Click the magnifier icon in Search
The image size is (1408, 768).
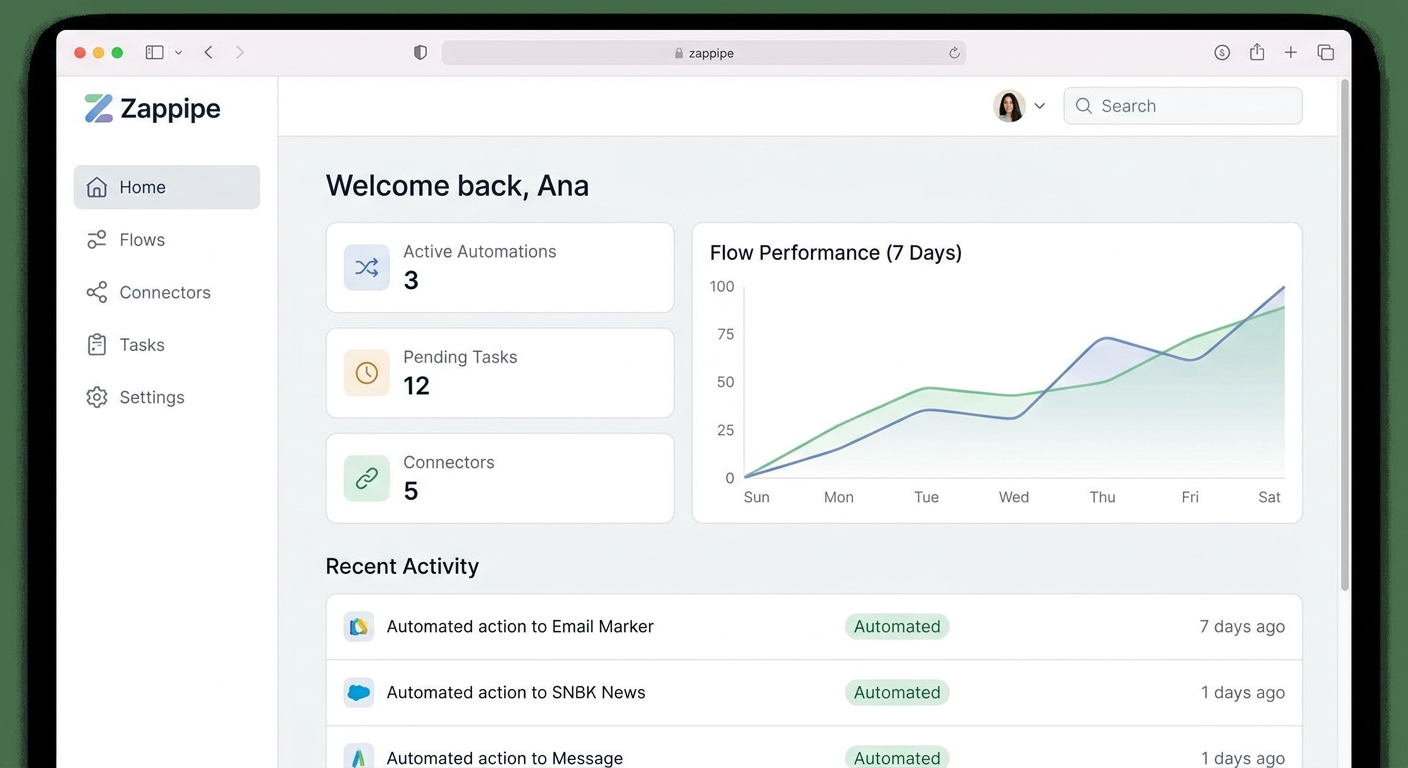click(x=1084, y=106)
